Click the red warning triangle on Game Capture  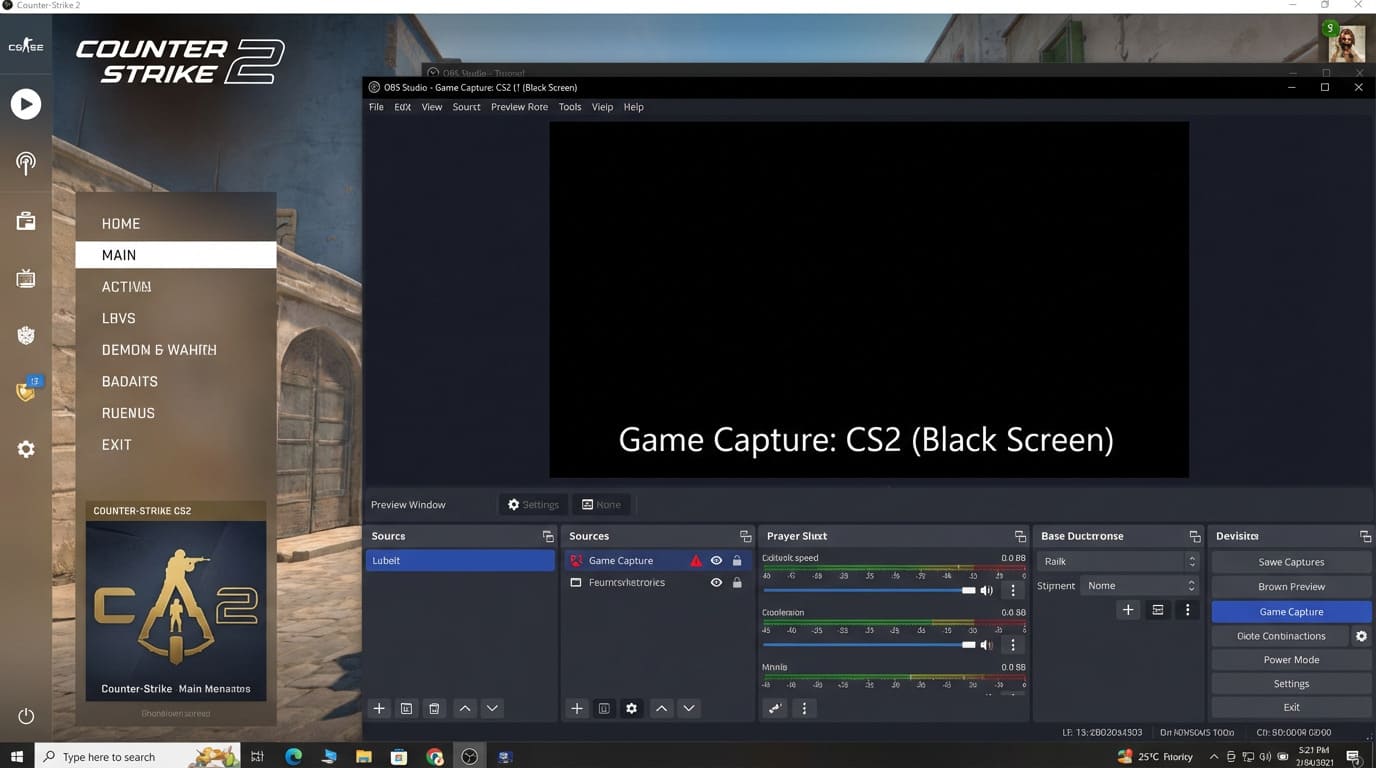[696, 560]
